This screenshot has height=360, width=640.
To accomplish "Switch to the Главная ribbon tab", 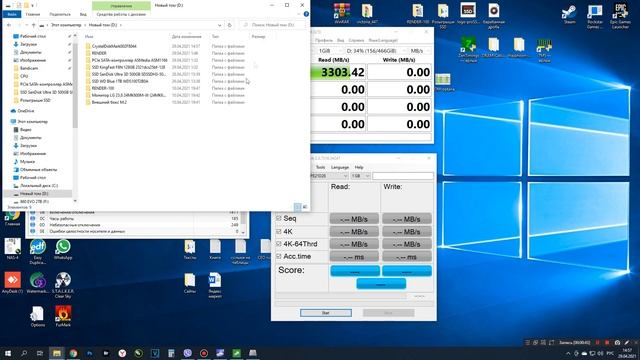I will point(33,14).
